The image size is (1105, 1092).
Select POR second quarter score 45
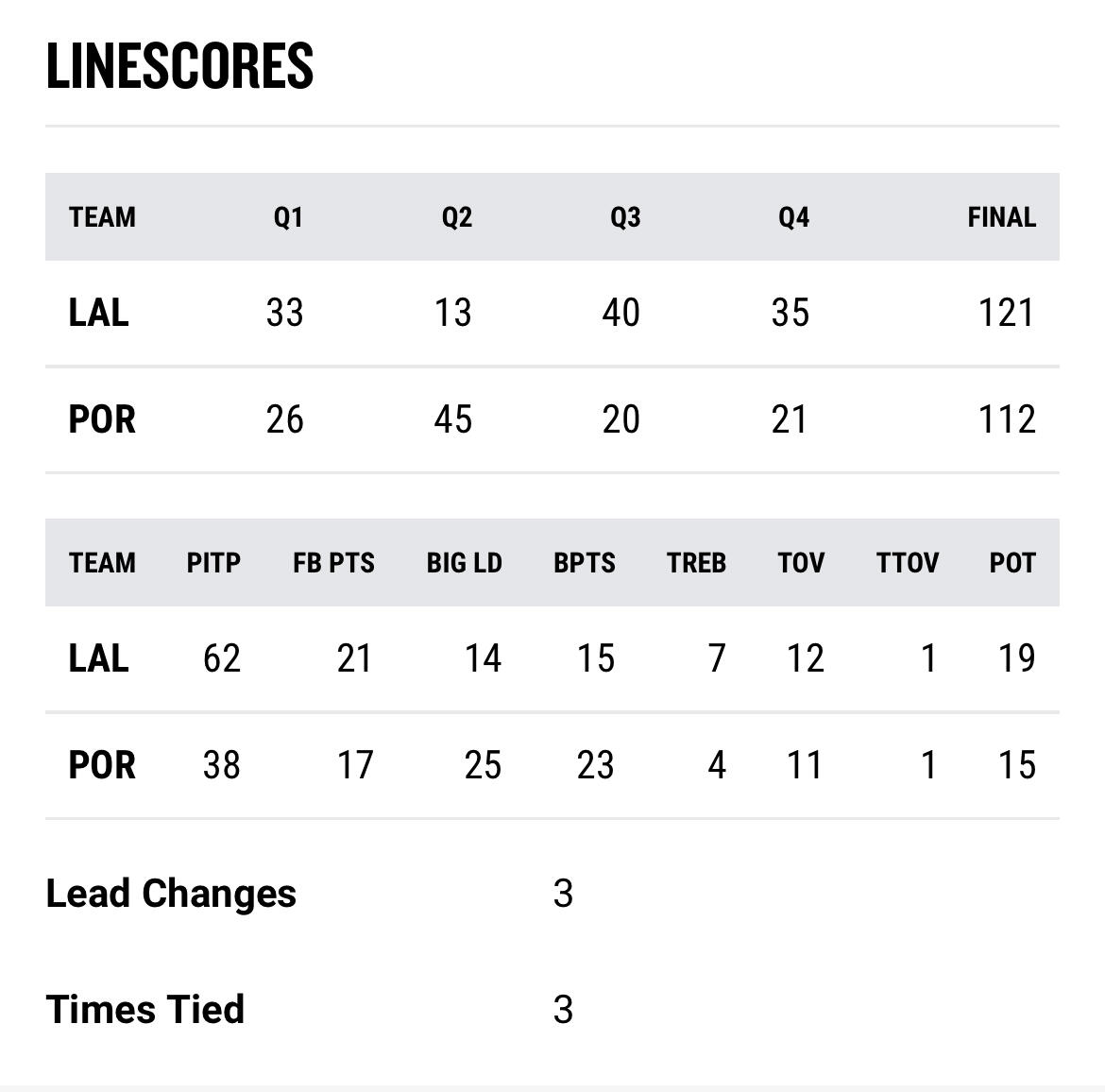(453, 419)
